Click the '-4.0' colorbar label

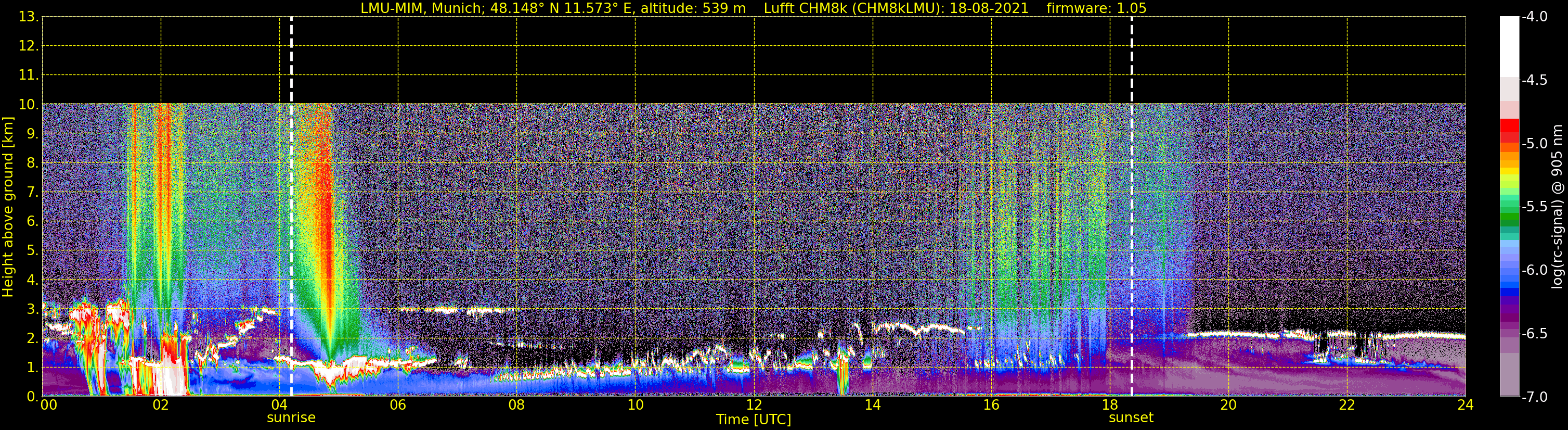click(x=1534, y=17)
